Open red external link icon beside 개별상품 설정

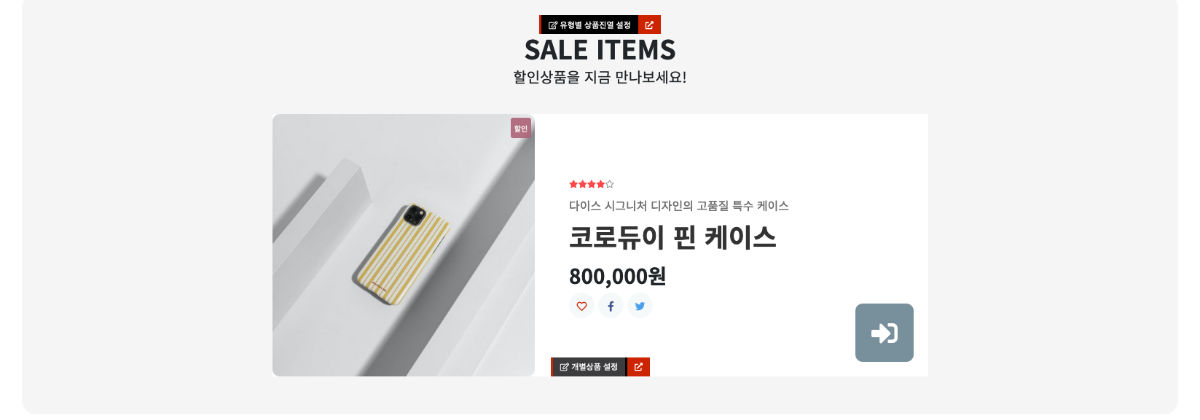638,367
